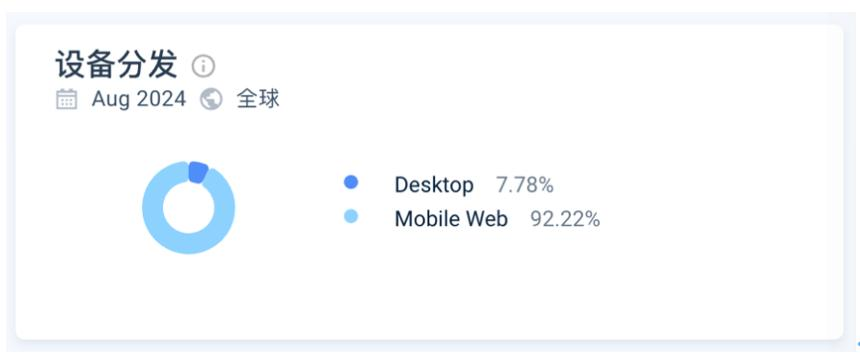This screenshot has height=362, width=860.
Task: Select the dark blue Desktop legend dot
Action: point(351,182)
